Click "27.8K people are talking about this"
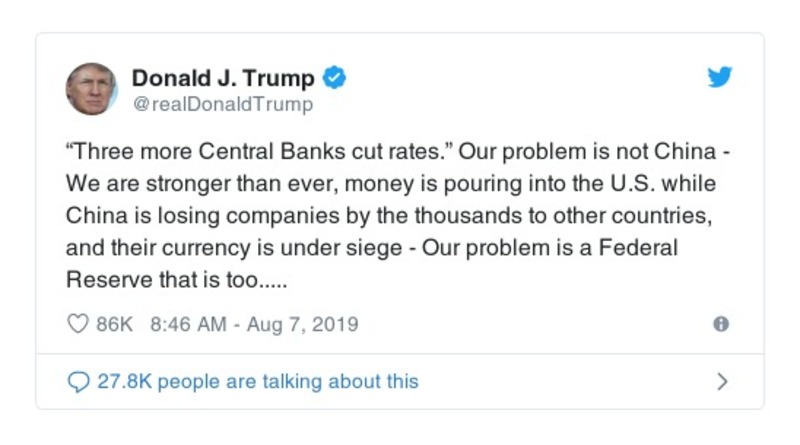Screen dimensions: 800x445 [x=258, y=381]
